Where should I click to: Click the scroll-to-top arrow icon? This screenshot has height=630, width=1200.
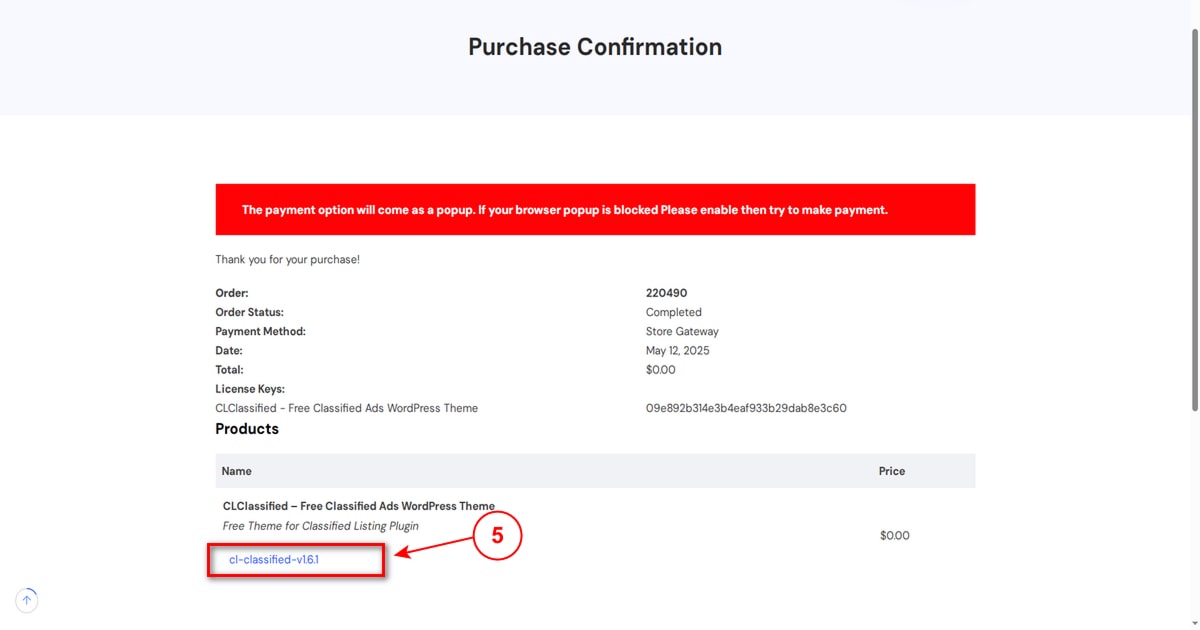point(27,600)
